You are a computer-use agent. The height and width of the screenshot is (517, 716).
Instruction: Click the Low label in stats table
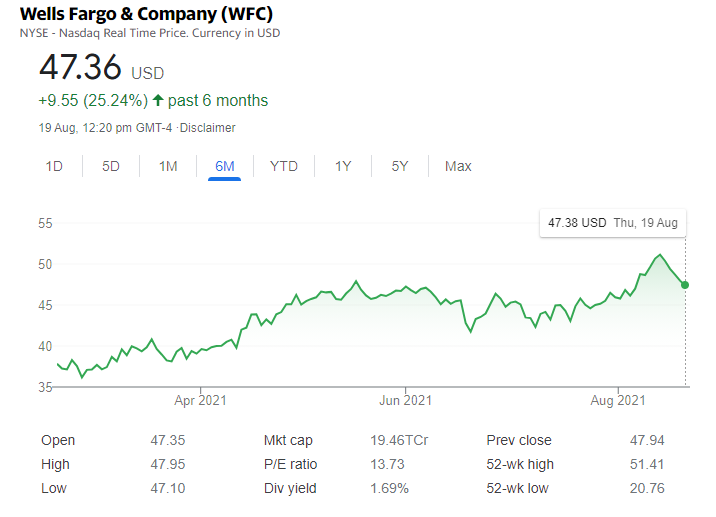pyautogui.click(x=54, y=488)
